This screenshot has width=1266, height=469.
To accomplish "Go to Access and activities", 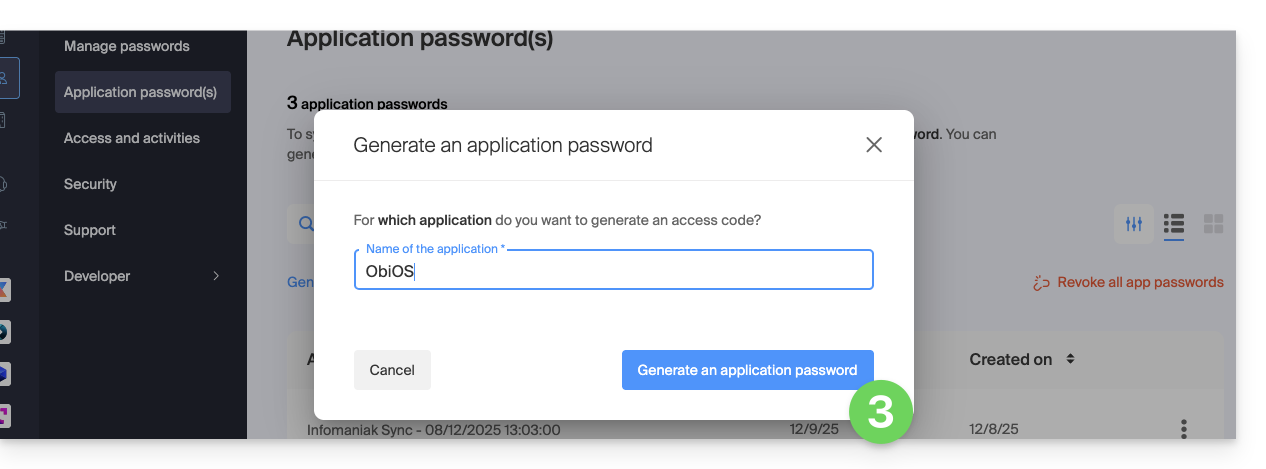I will [x=132, y=138].
